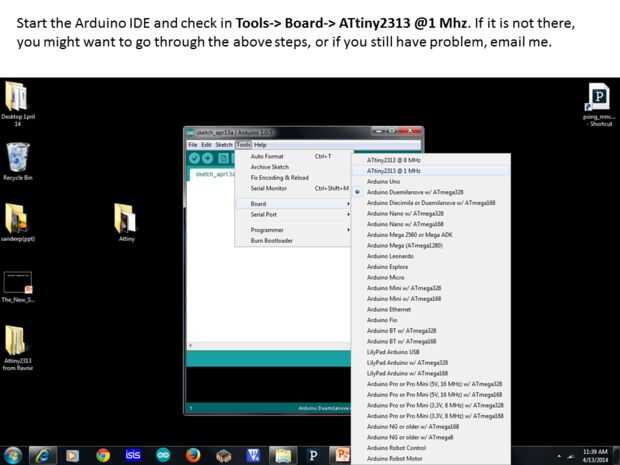Expand the Board submenu
620x465 pixels.
point(293,204)
